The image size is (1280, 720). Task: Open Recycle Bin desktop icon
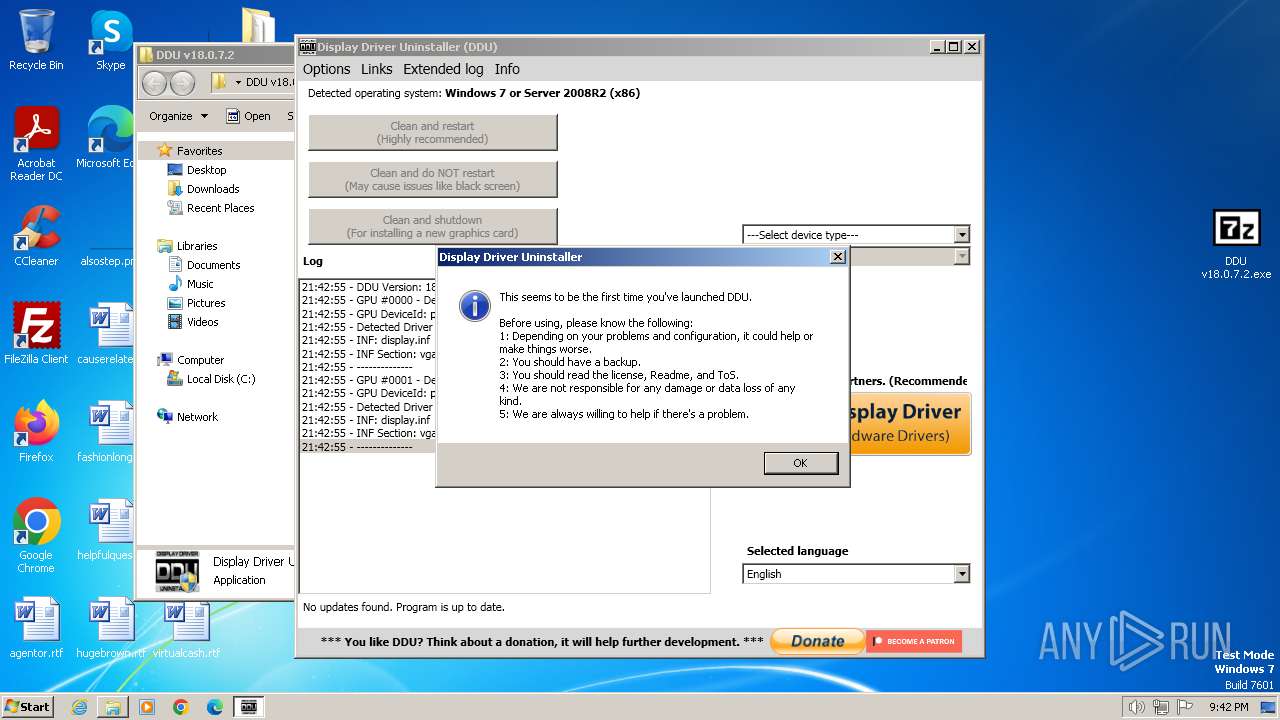point(36,42)
